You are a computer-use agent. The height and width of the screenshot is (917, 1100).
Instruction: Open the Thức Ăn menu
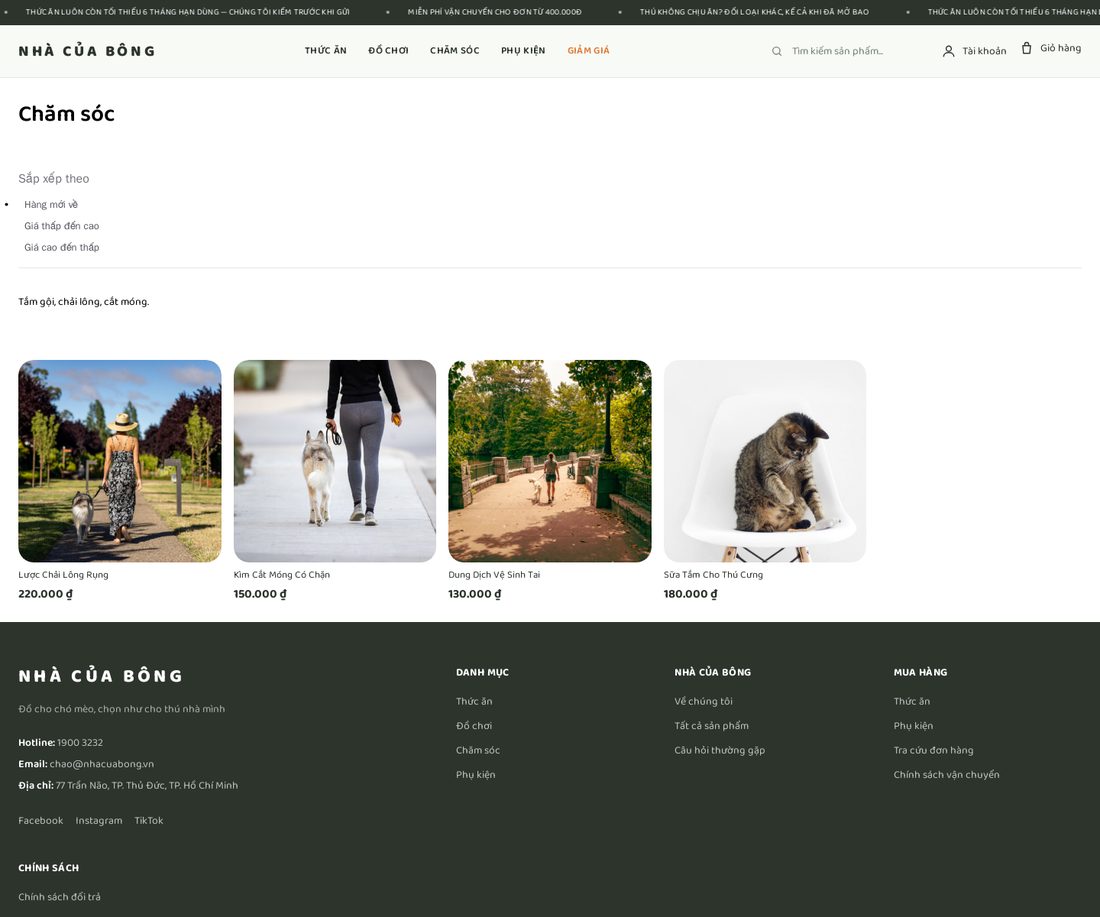pos(326,51)
